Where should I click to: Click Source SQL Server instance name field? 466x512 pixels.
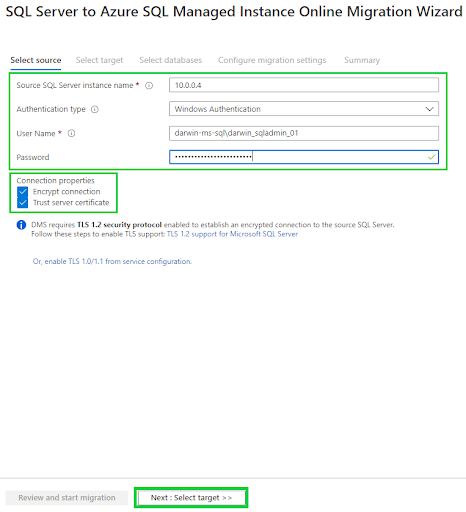pos(304,85)
